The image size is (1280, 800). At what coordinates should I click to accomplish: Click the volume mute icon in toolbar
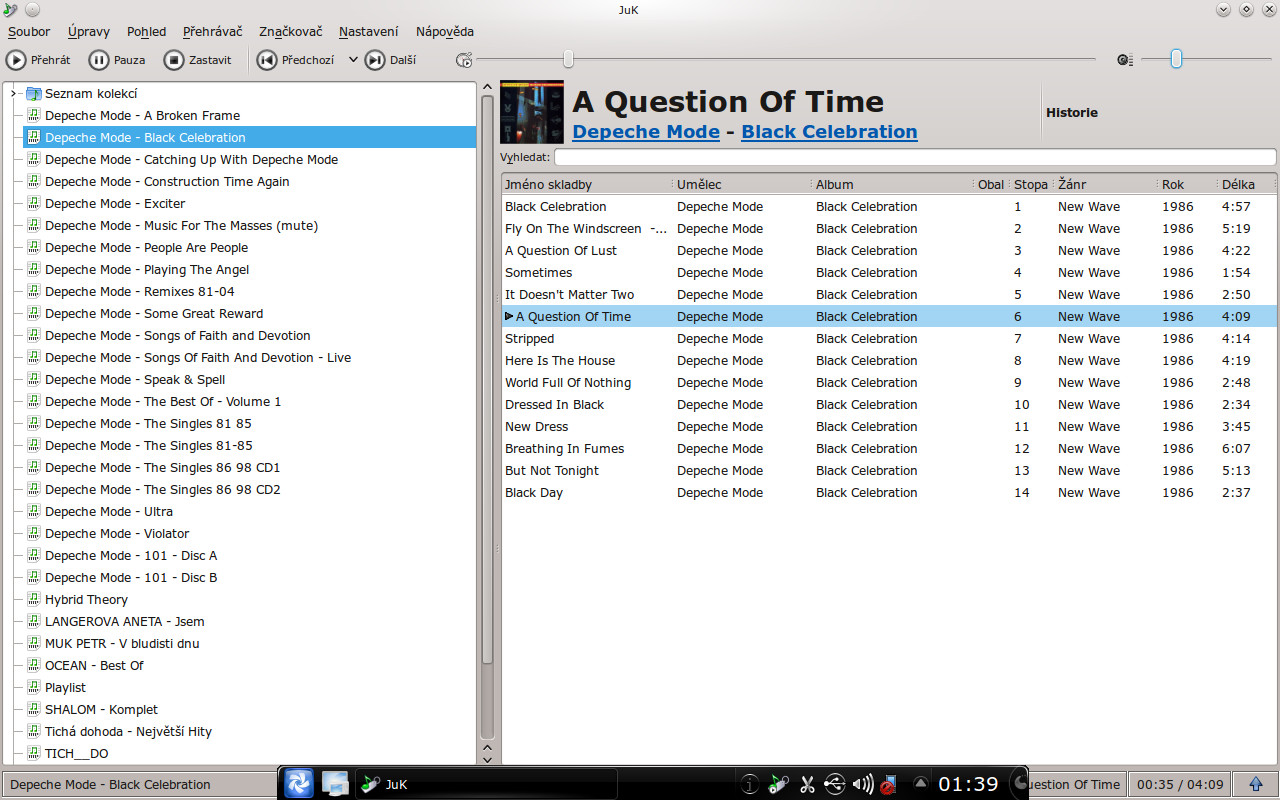click(x=1125, y=60)
